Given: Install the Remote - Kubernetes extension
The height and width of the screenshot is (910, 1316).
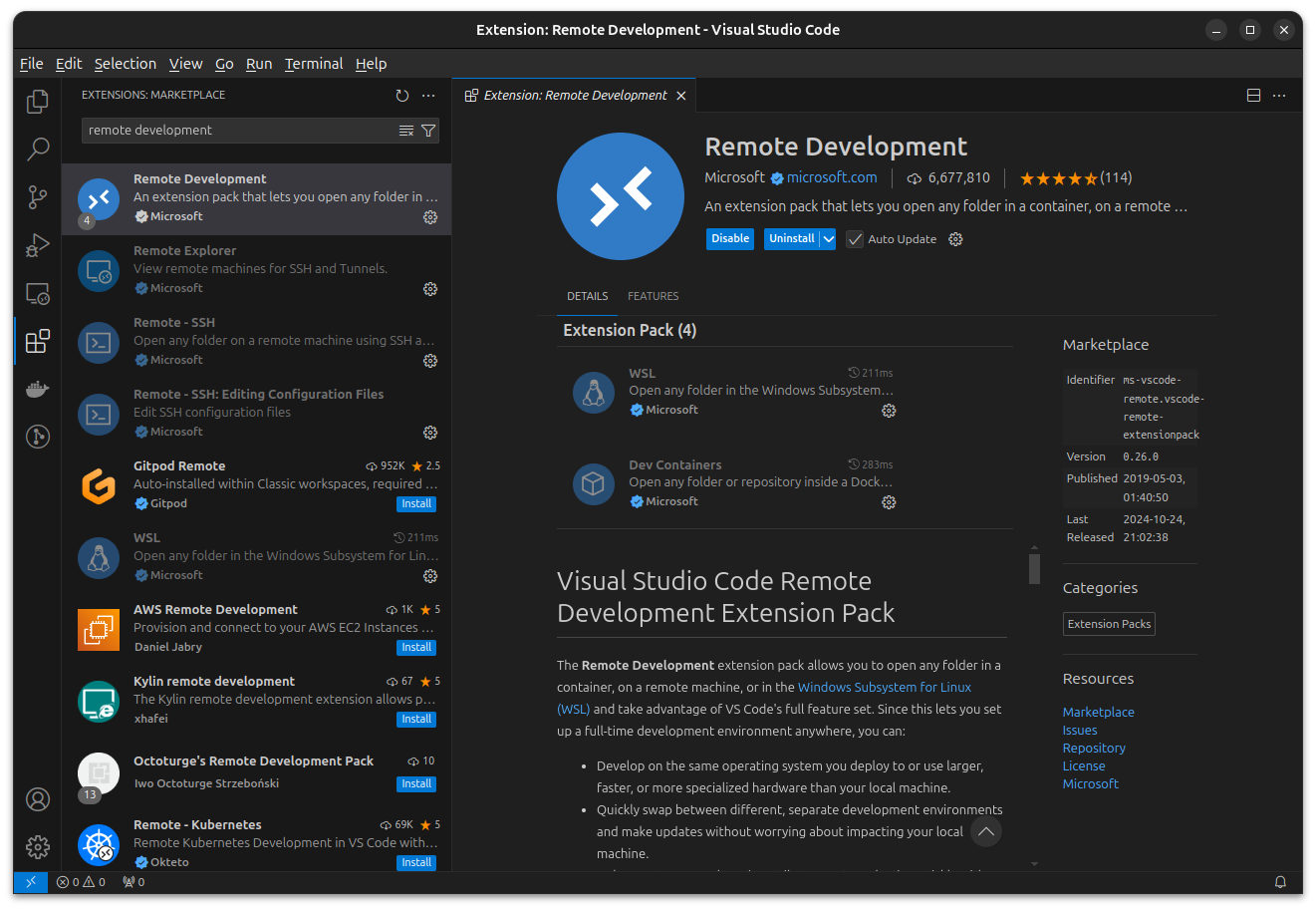Looking at the screenshot, I should [416, 863].
